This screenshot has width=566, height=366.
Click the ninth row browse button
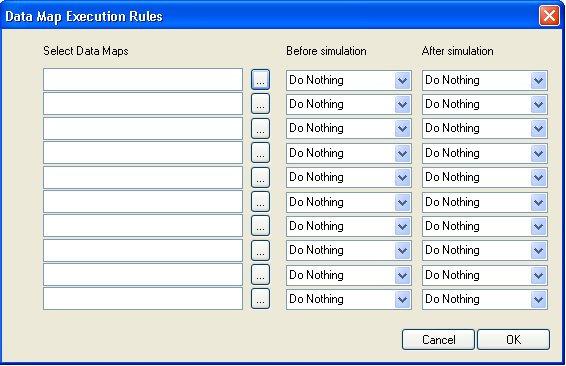[x=260, y=275]
